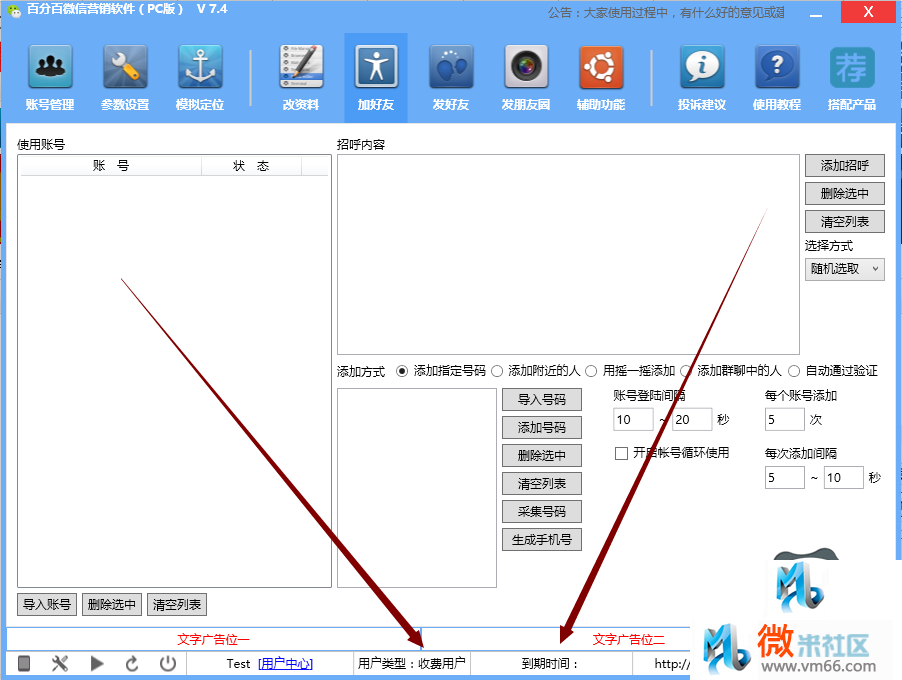Select 添加群聊中的人 radio option
The height and width of the screenshot is (680, 902).
click(x=686, y=371)
